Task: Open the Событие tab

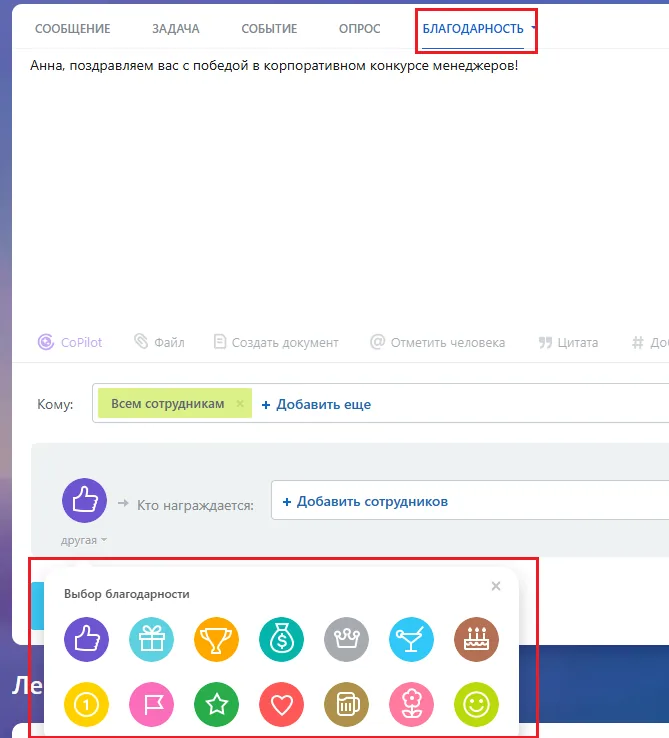Action: click(x=269, y=29)
